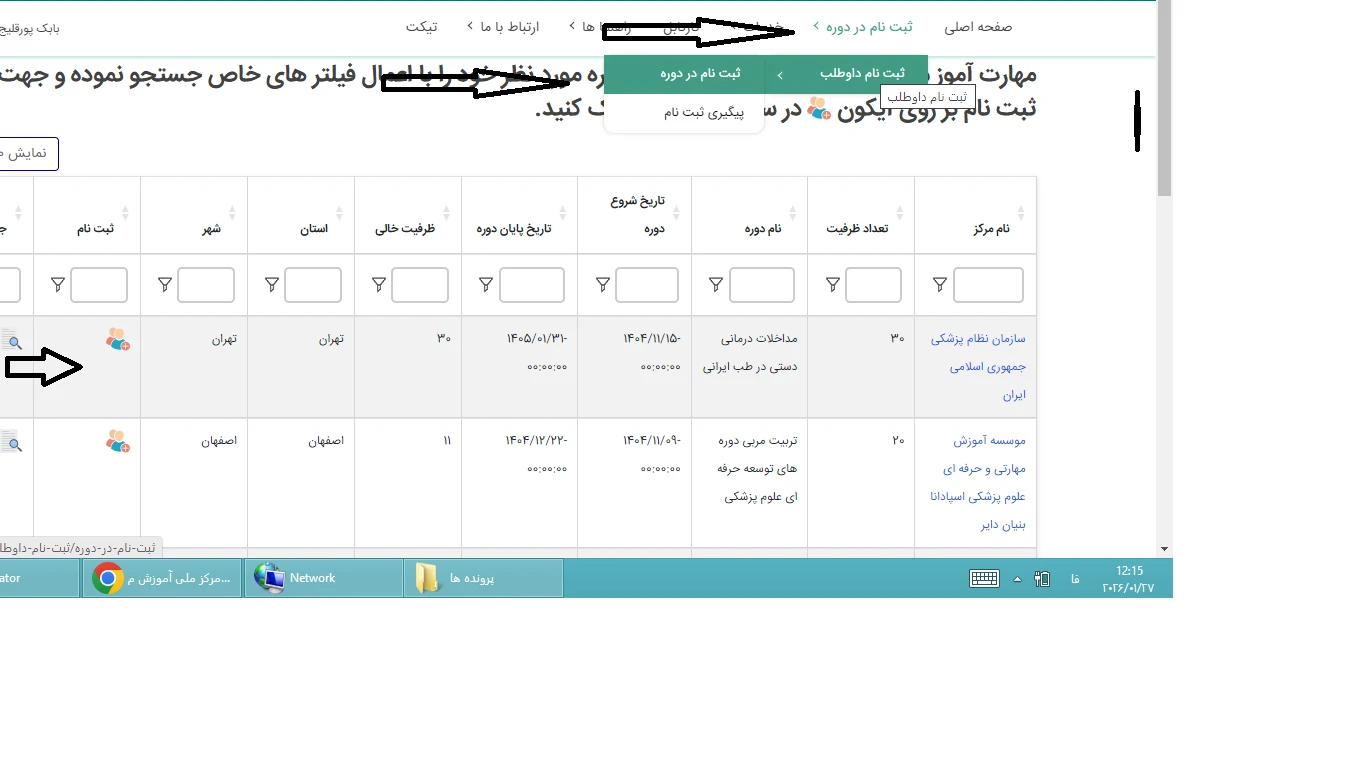Sort table by ظرفیت خالی column arrows
The width and height of the screenshot is (1366, 768).
click(448, 213)
